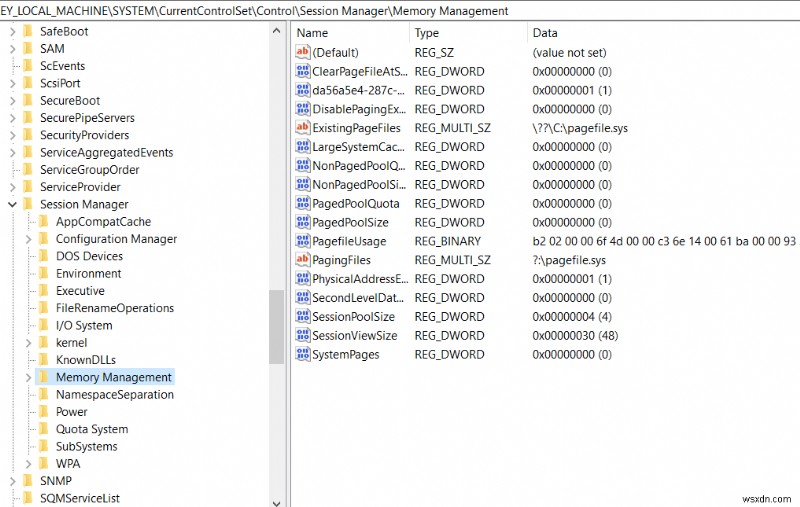This screenshot has height=507, width=800.
Task: Select the SQMServiceList key
Action: [x=80, y=498]
